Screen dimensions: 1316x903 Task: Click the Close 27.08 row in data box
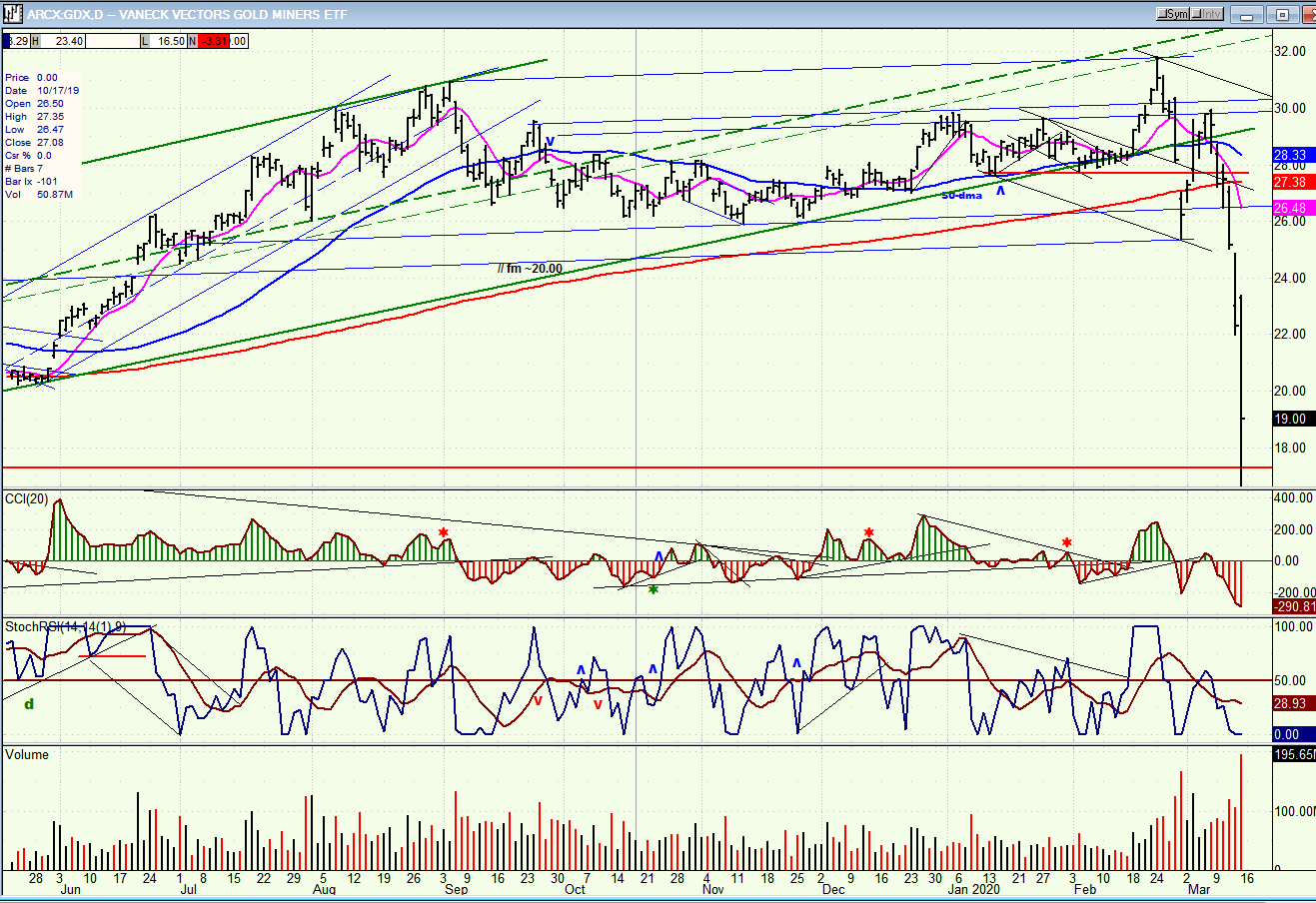point(35,143)
